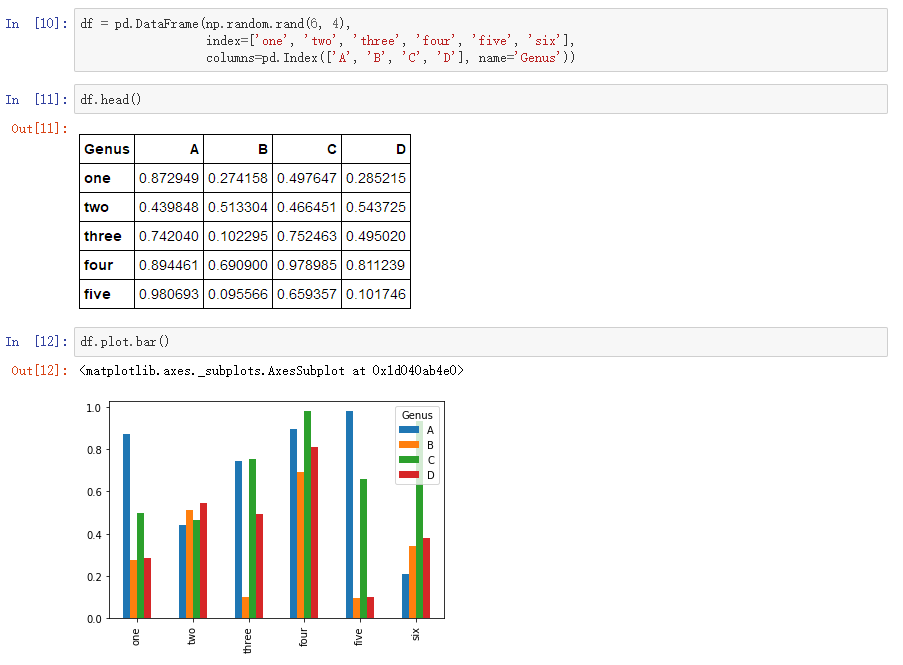Select the Genus header in the table
The width and height of the screenshot is (903, 665).
point(107,149)
